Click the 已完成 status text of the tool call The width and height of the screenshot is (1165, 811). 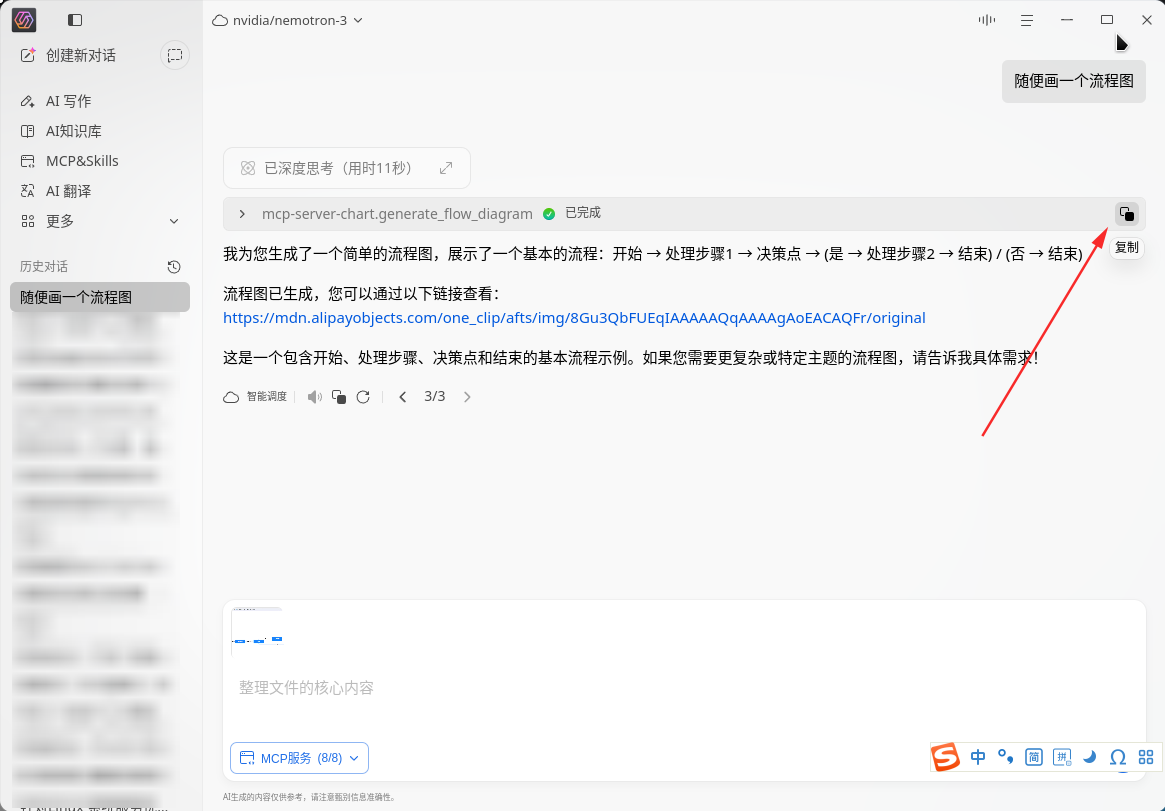[583, 213]
